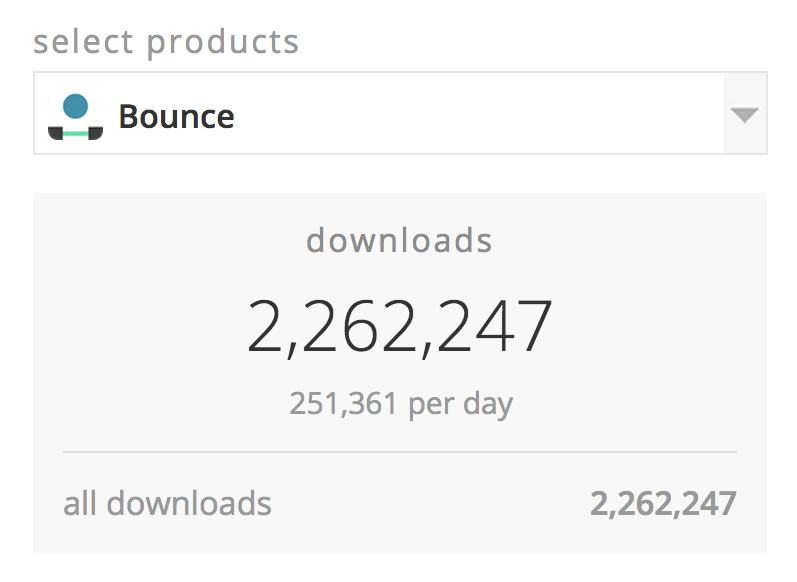Click the large 2,262,247 download count
The width and height of the screenshot is (797, 582).
[399, 327]
